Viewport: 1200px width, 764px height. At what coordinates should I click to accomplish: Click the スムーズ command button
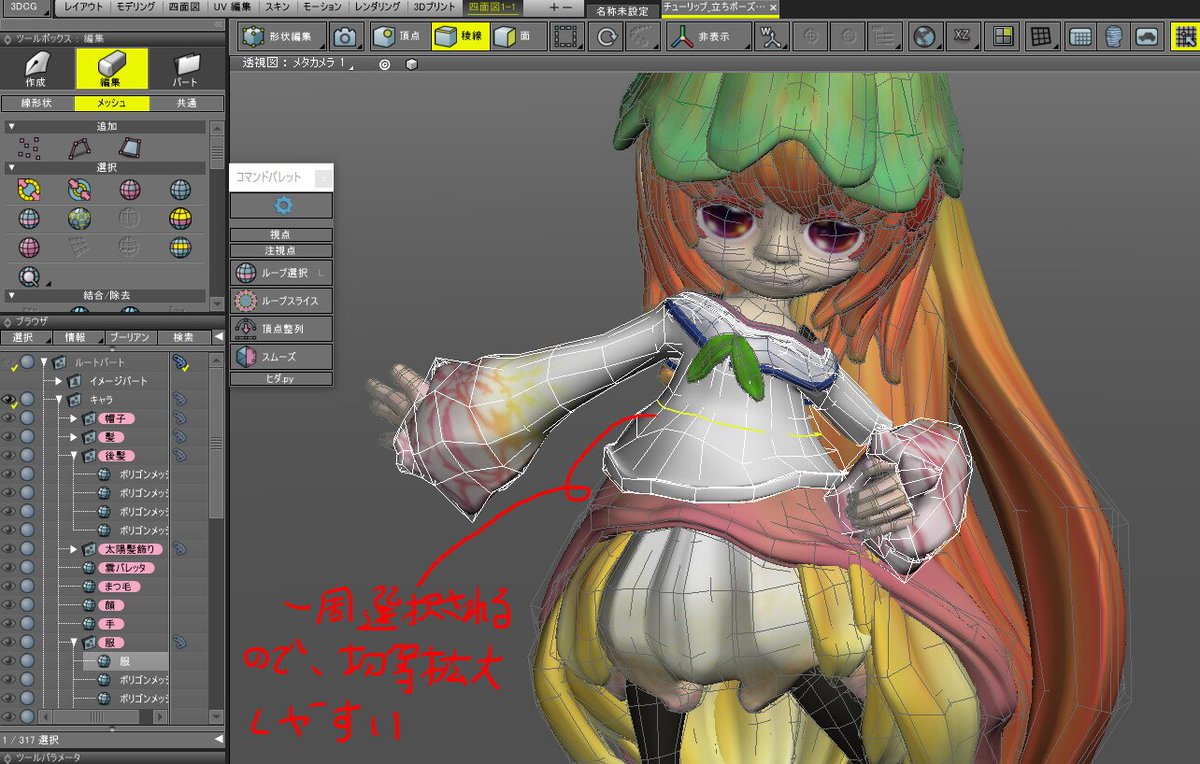pyautogui.click(x=282, y=356)
